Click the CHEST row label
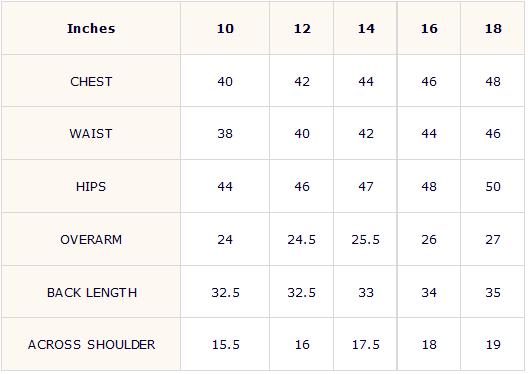This screenshot has width=528, height=374. coord(91,81)
